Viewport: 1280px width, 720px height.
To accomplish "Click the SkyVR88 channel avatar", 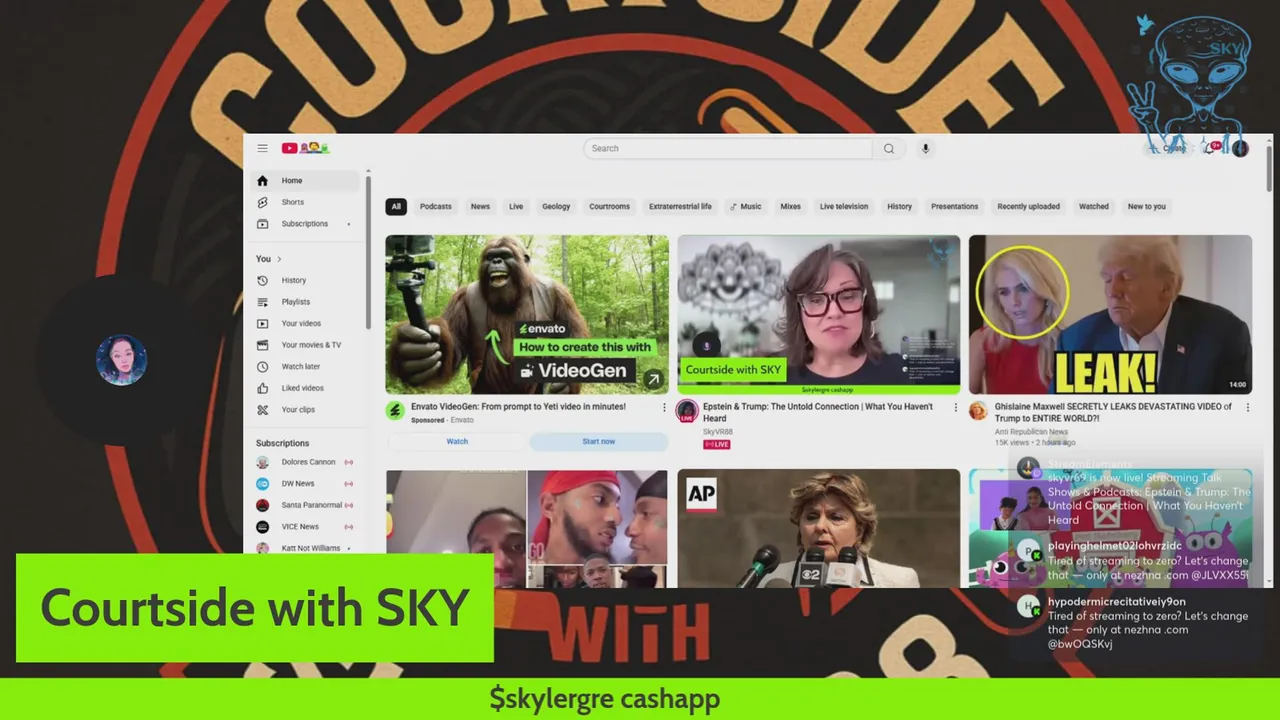I will 686,411.
